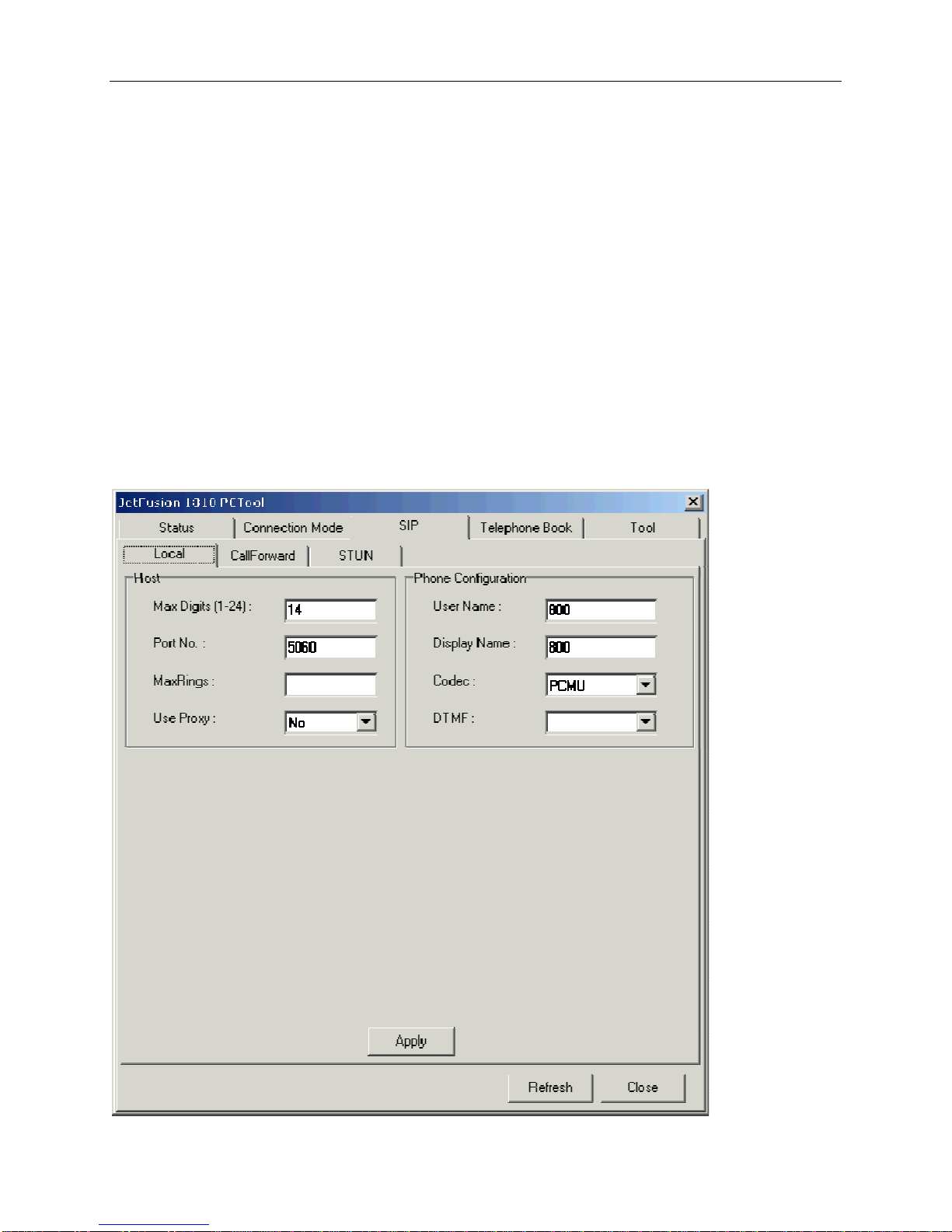Click the Display Name label
The image size is (952, 1232).
(474, 644)
